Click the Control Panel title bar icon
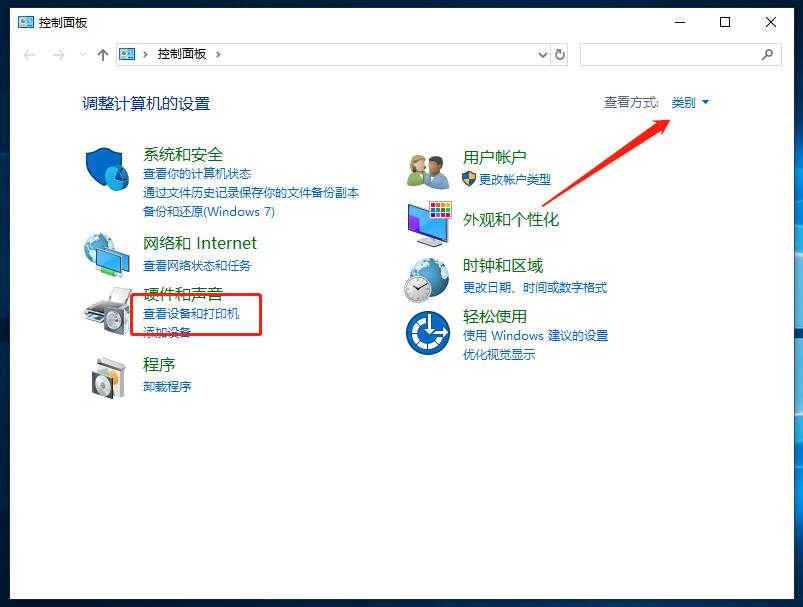The width and height of the screenshot is (803, 607). pyautogui.click(x=26, y=22)
